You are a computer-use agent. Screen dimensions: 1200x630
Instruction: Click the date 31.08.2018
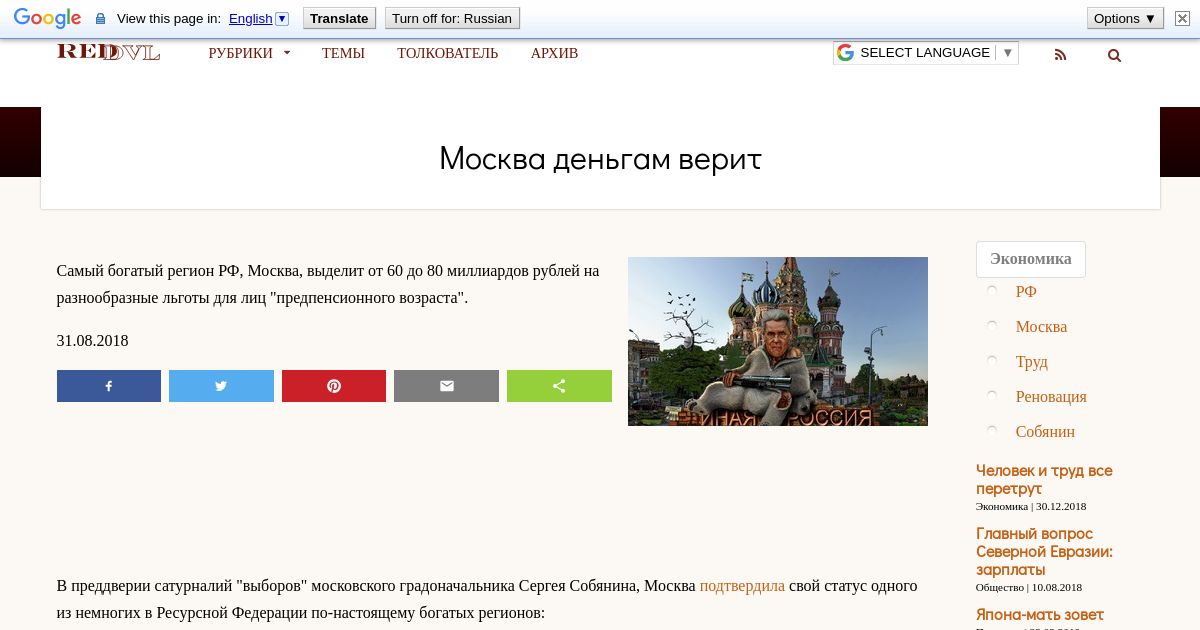point(92,341)
